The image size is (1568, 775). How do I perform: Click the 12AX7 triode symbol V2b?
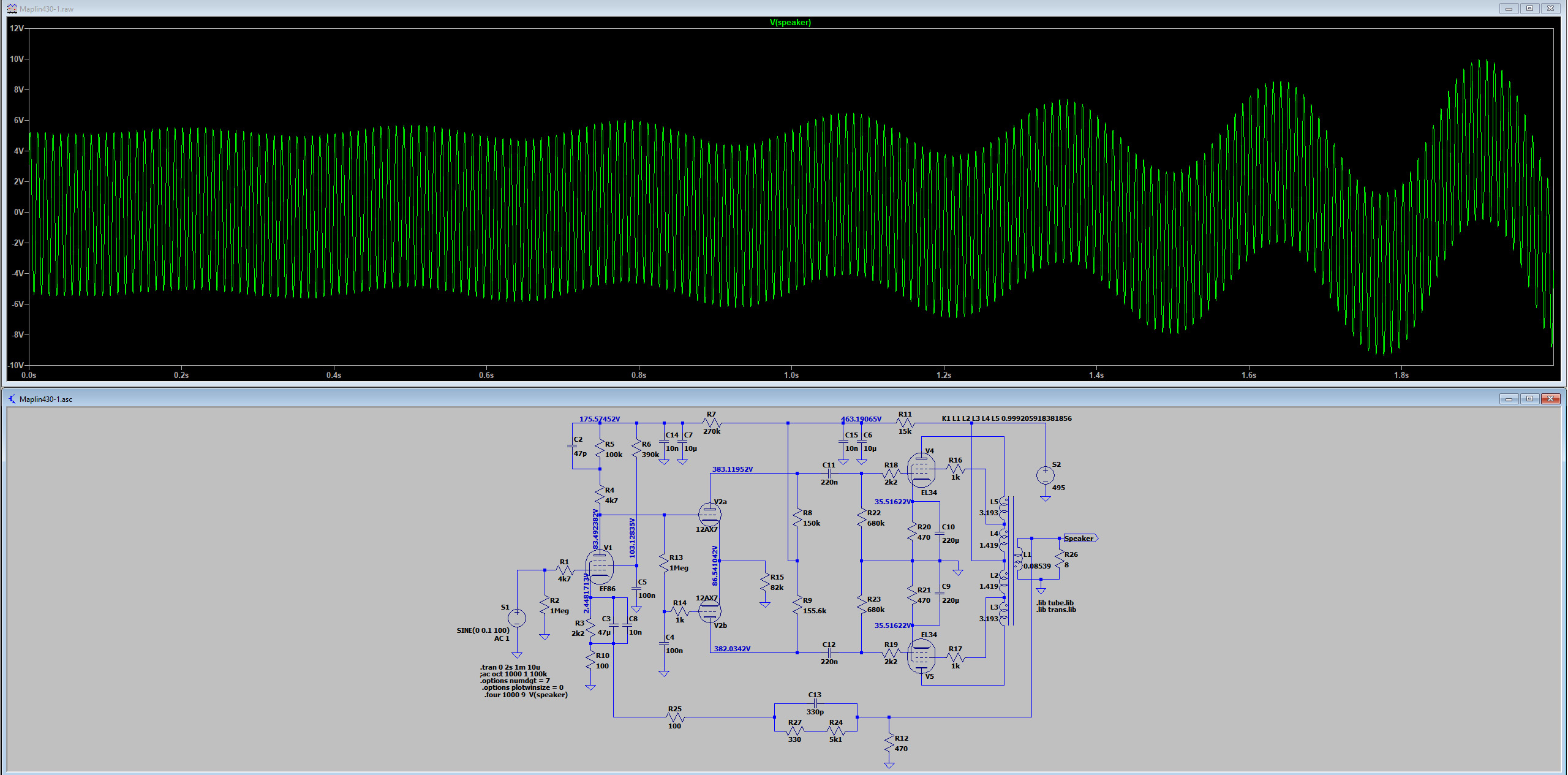tap(709, 611)
